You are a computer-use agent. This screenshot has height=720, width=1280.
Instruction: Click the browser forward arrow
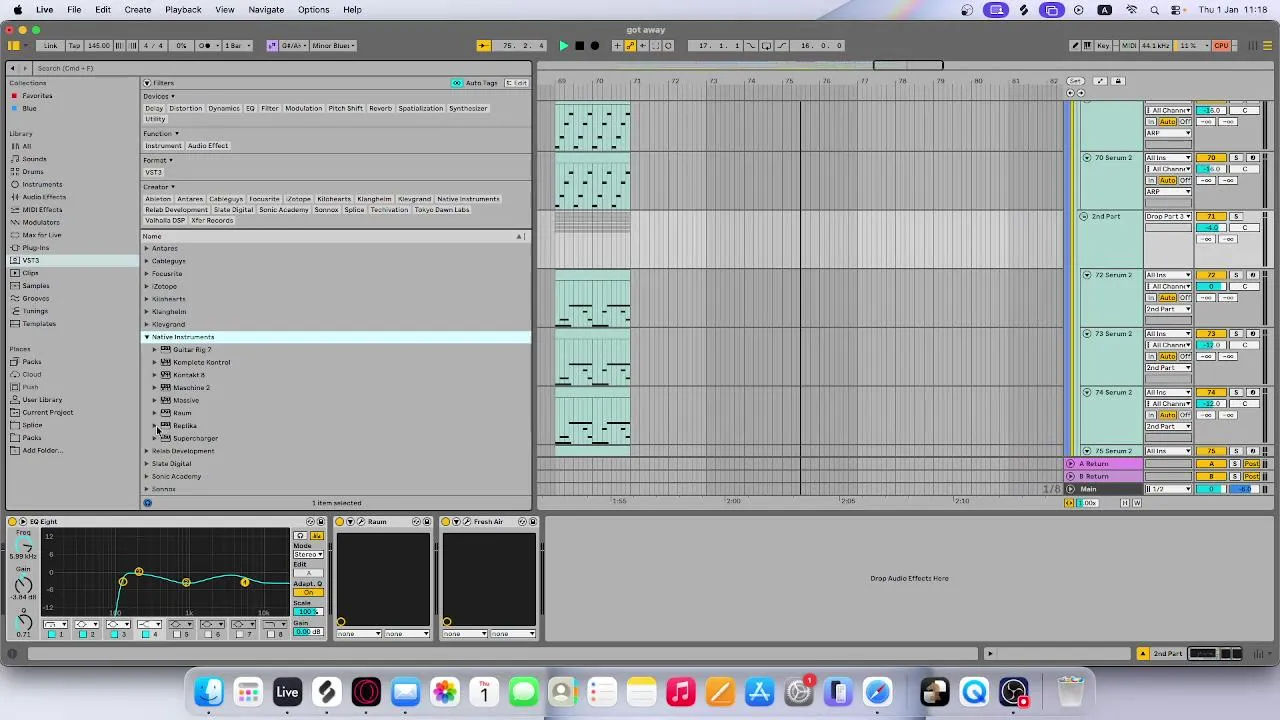[25, 68]
